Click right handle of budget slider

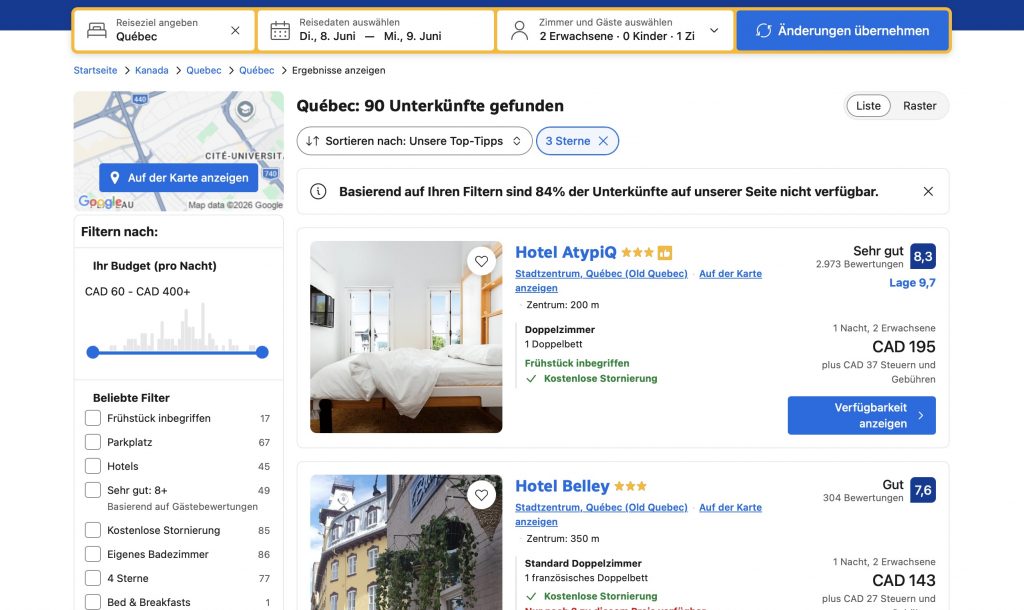(x=262, y=352)
